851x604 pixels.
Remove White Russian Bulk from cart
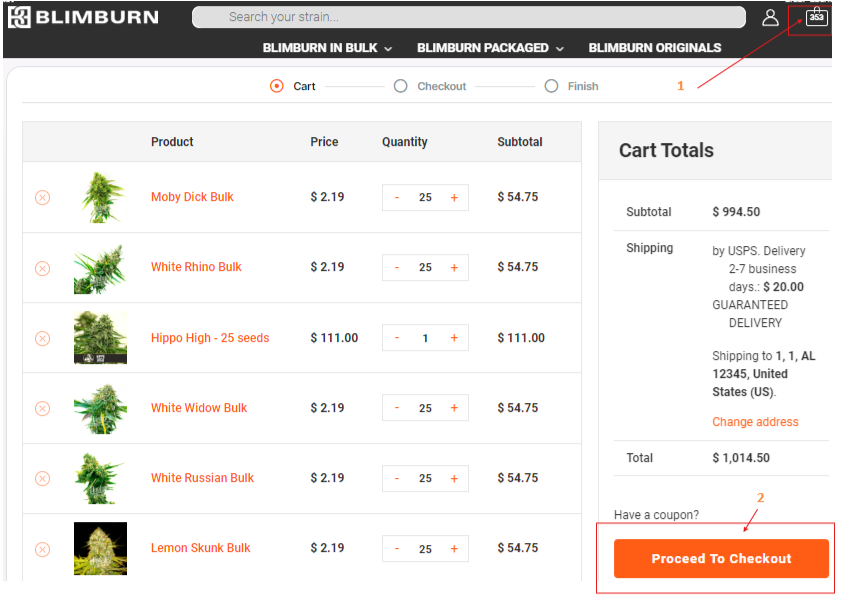(x=42, y=478)
